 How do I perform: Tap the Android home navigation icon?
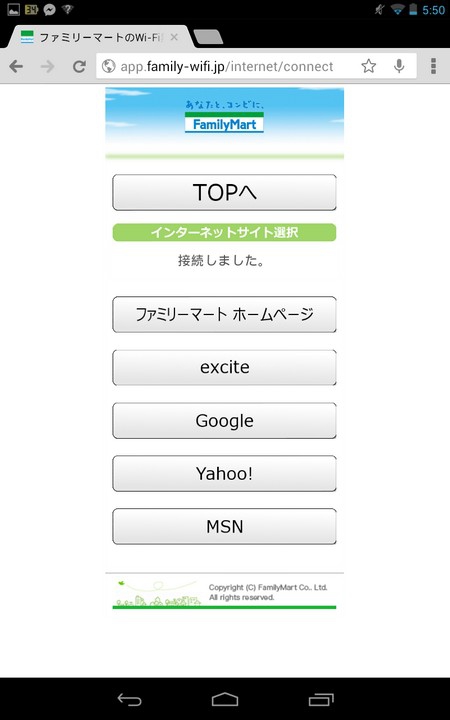225,699
